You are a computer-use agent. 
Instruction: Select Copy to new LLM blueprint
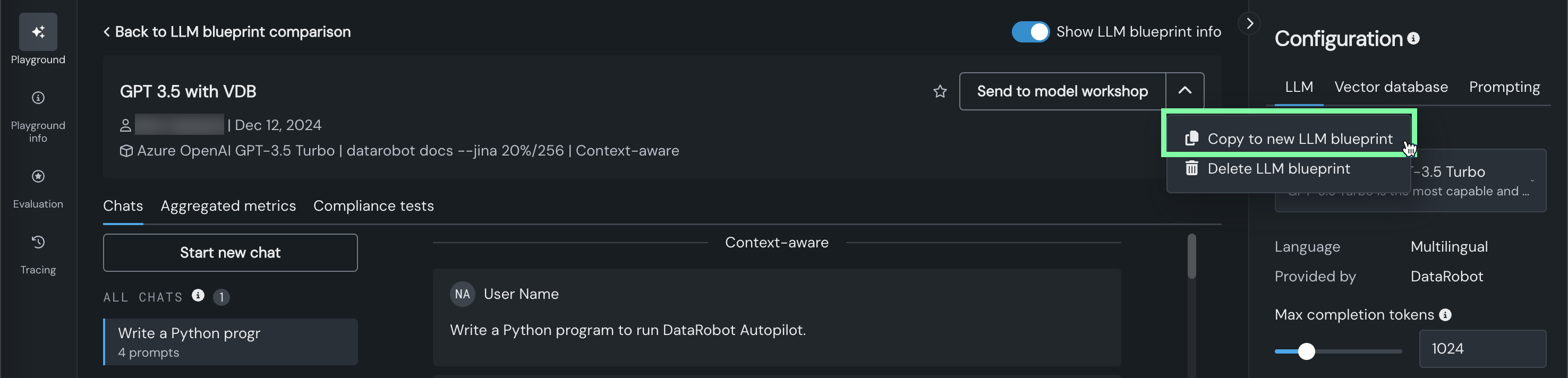[x=1299, y=139]
